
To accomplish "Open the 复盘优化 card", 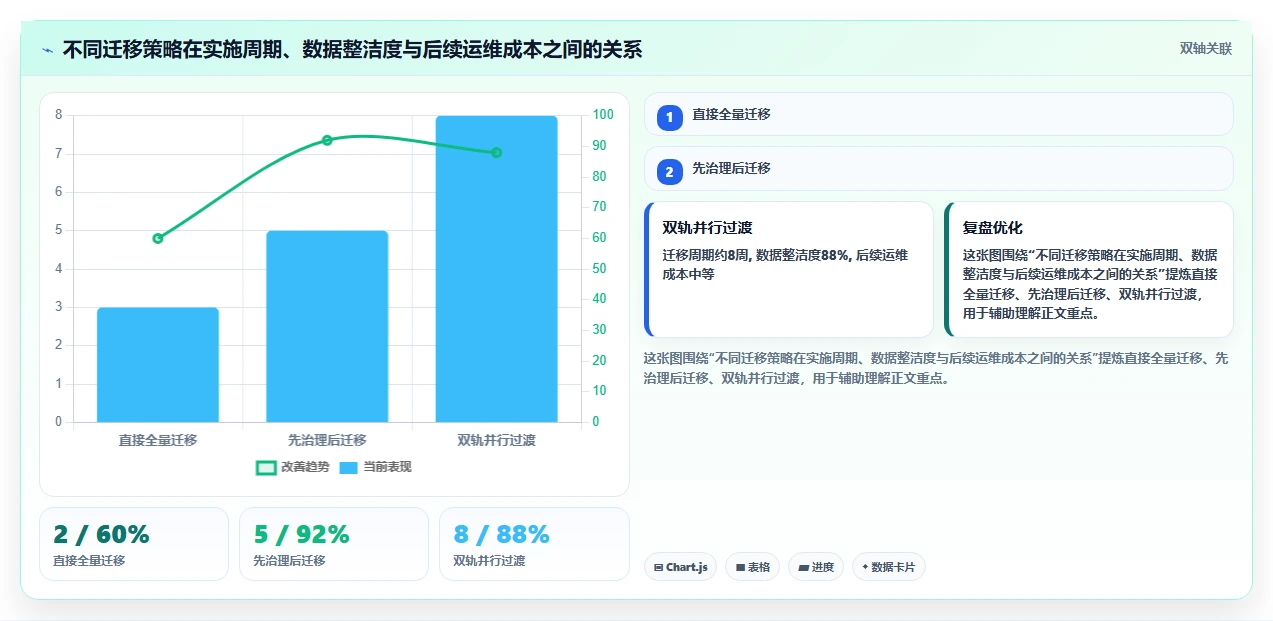I will (x=1088, y=270).
